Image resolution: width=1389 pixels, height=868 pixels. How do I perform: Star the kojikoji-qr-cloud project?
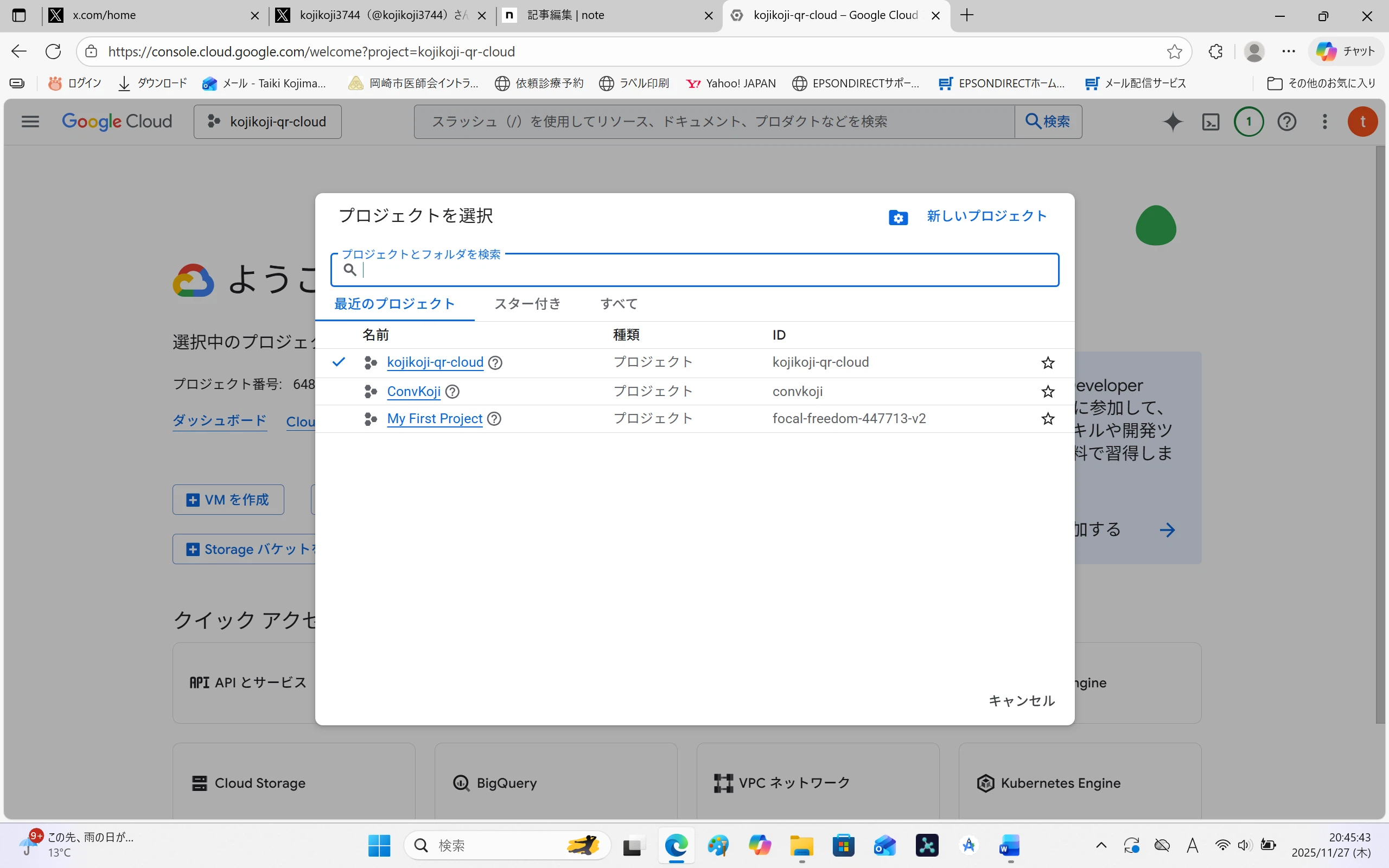click(x=1048, y=363)
